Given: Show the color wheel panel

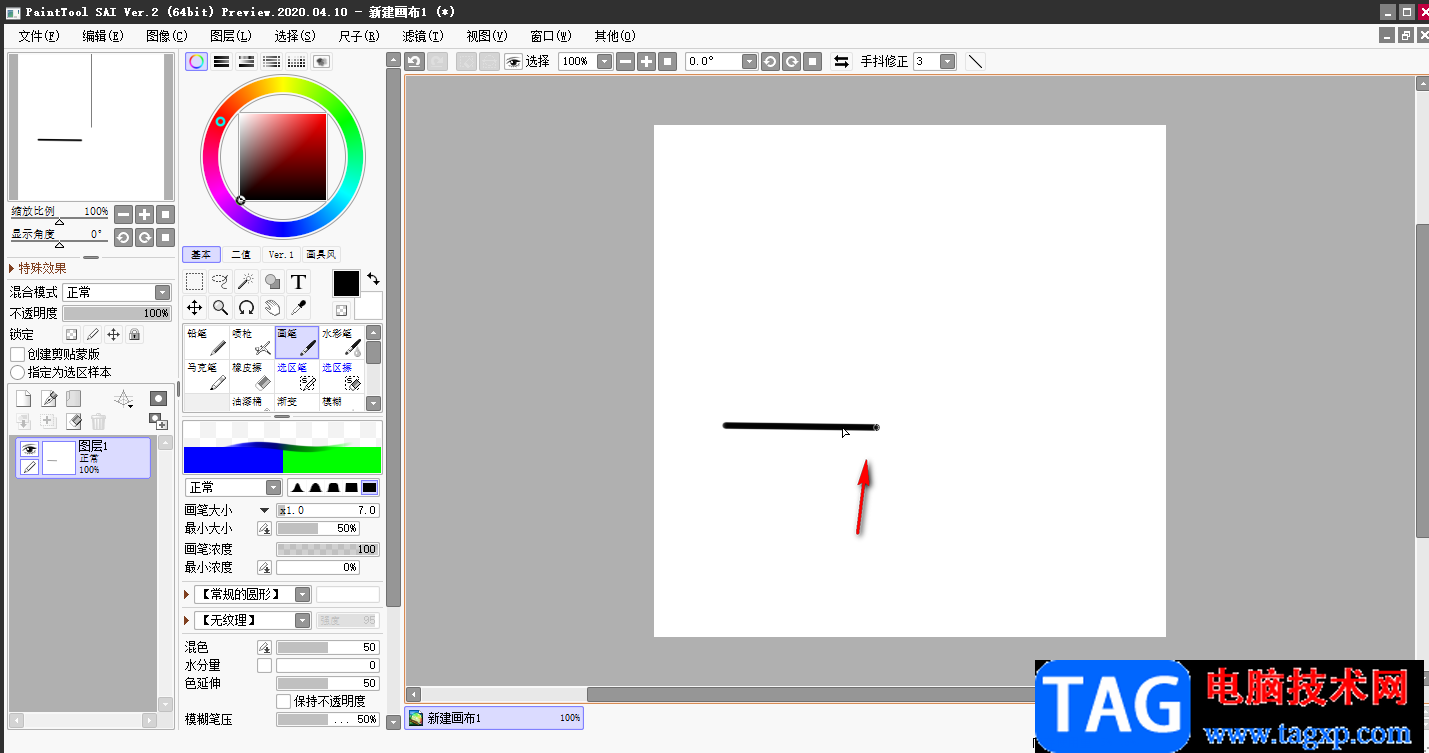Looking at the screenshot, I should click(197, 61).
